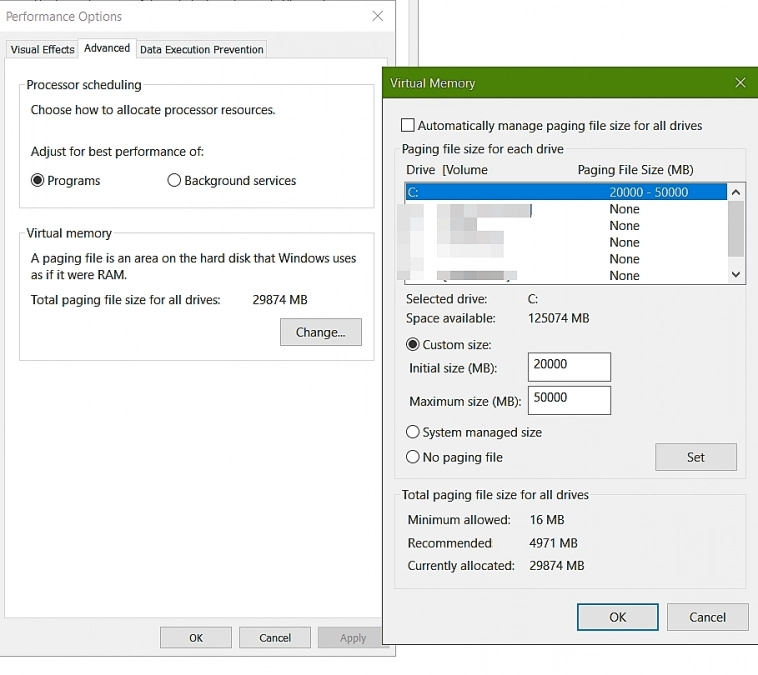This screenshot has width=758, height=675.
Task: Click the Initial size input field
Action: (x=569, y=366)
